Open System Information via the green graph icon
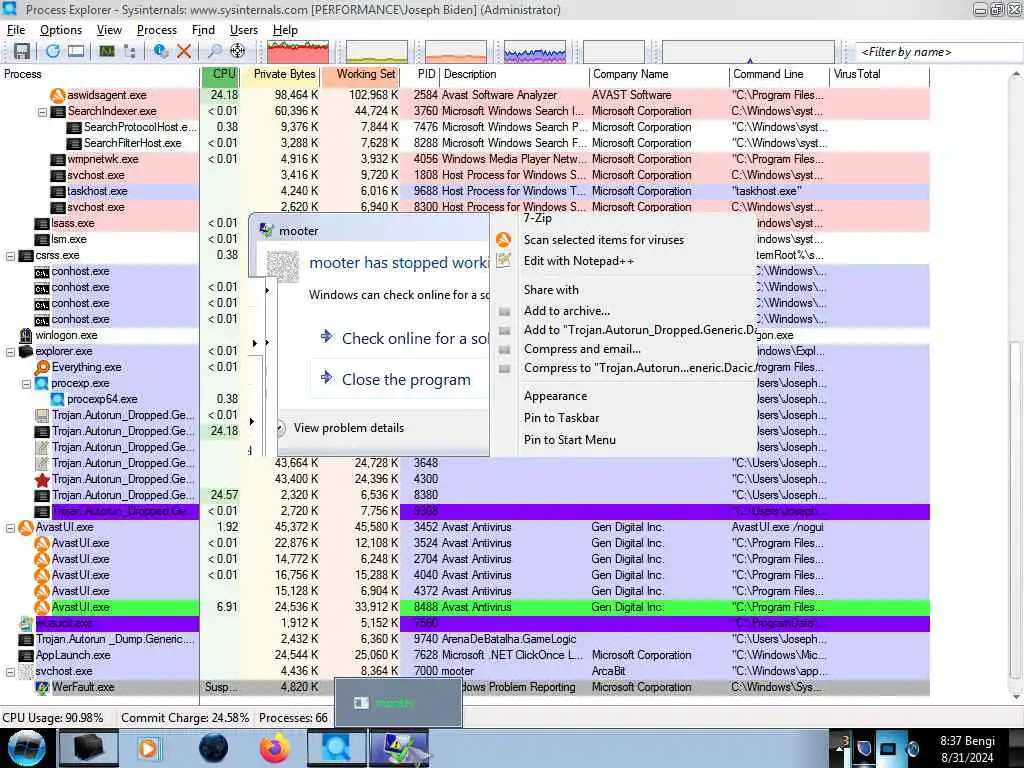This screenshot has height=768, width=1024. coord(106,52)
